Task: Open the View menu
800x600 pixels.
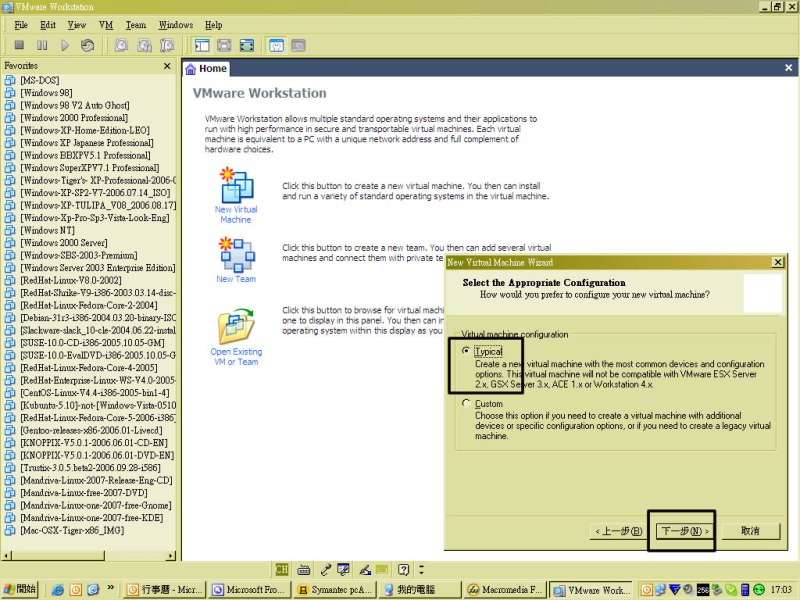Action: pyautogui.click(x=77, y=25)
